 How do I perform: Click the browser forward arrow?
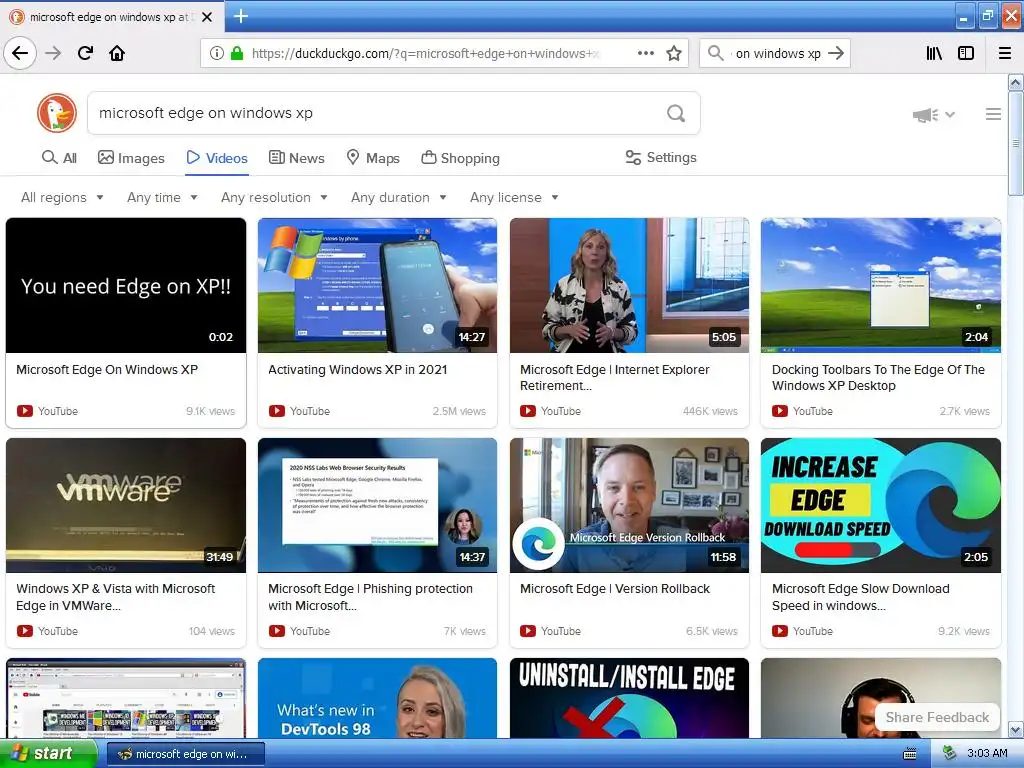54,53
